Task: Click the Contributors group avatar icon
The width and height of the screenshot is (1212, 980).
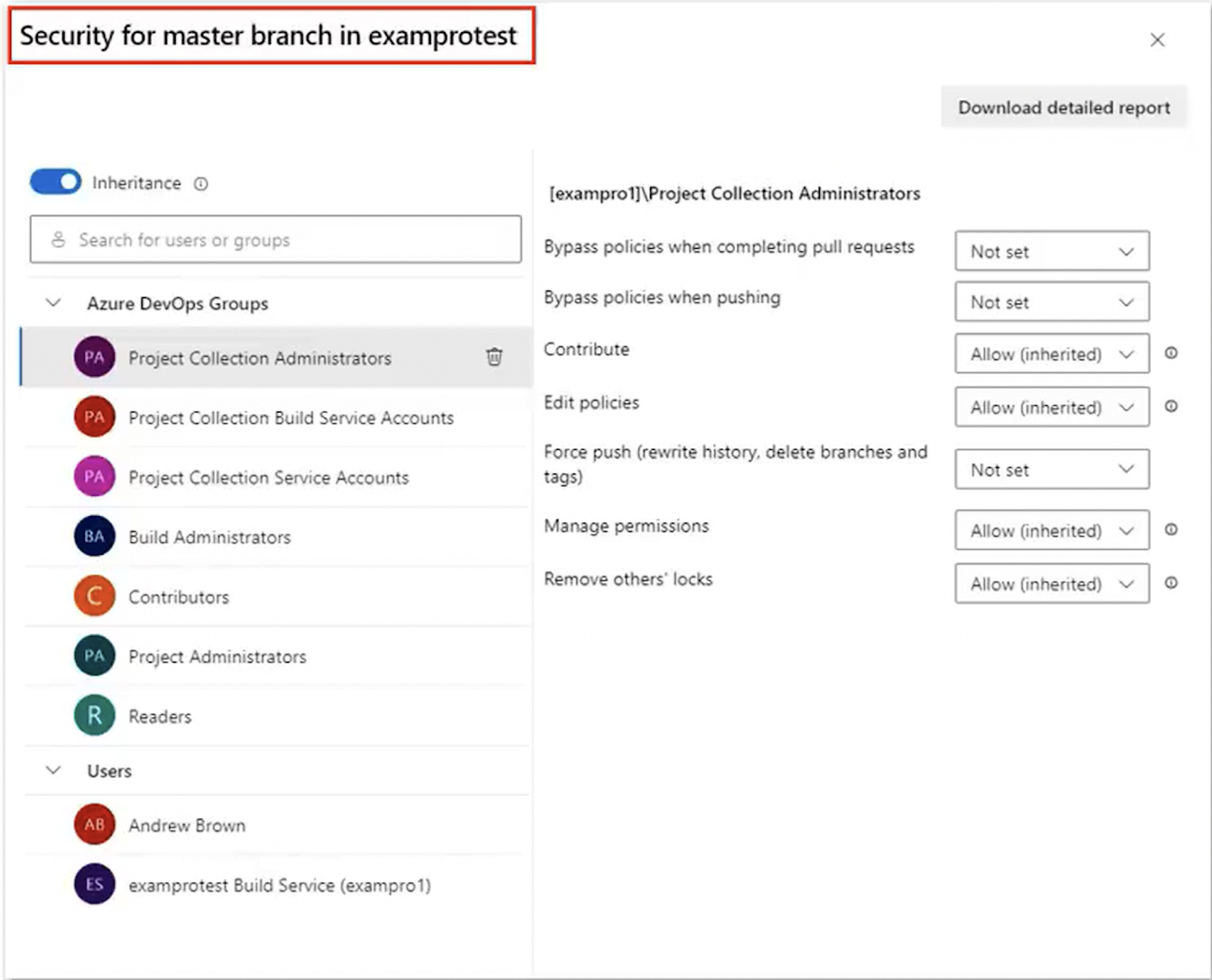Action: 95,596
